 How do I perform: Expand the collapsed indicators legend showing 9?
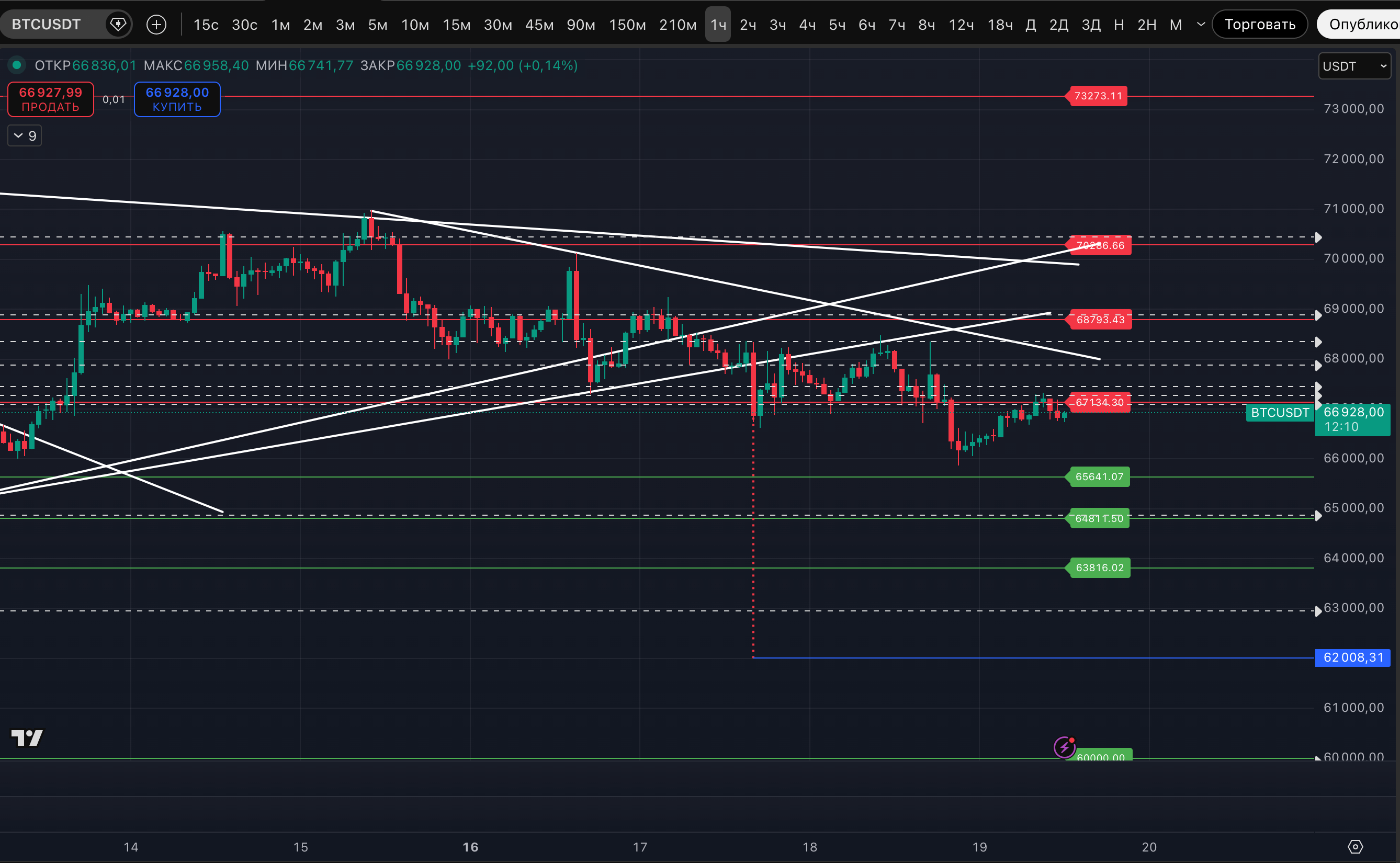tap(25, 136)
